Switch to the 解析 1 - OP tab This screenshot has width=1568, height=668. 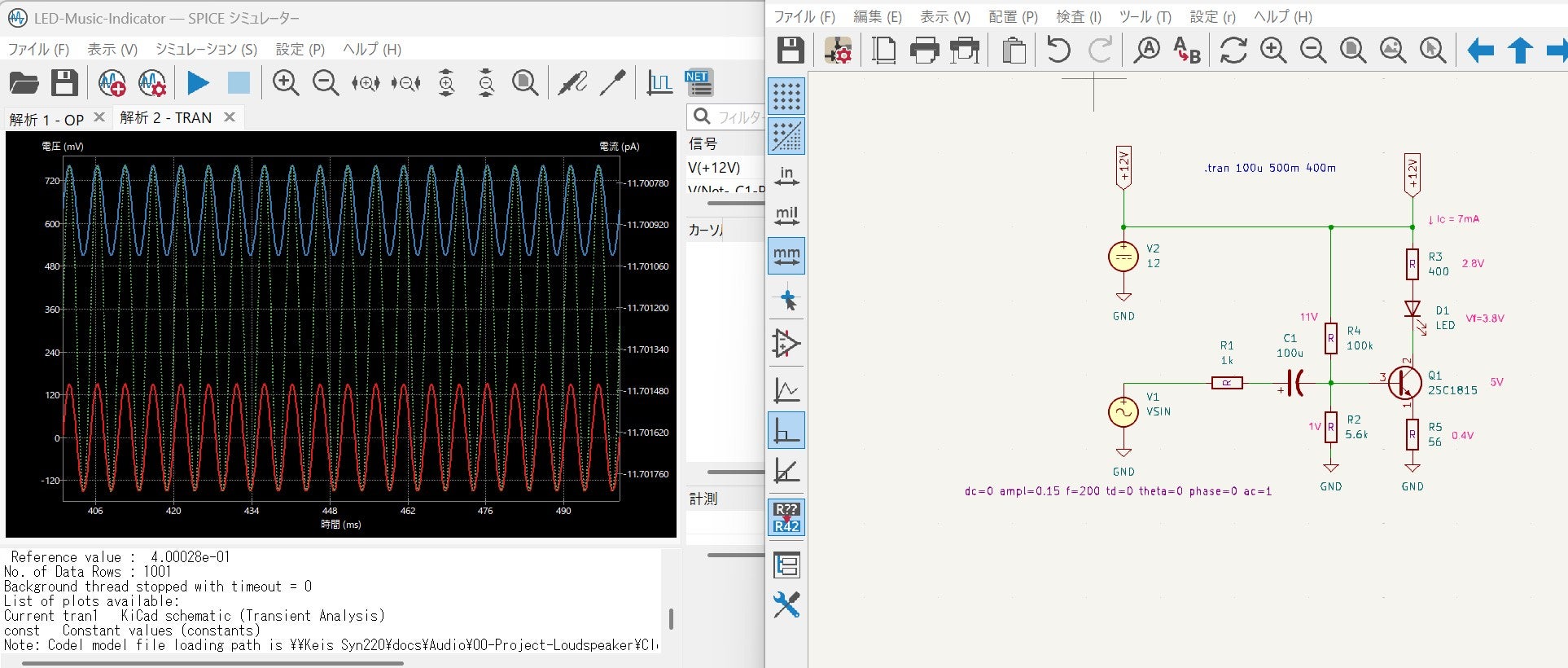coord(46,119)
